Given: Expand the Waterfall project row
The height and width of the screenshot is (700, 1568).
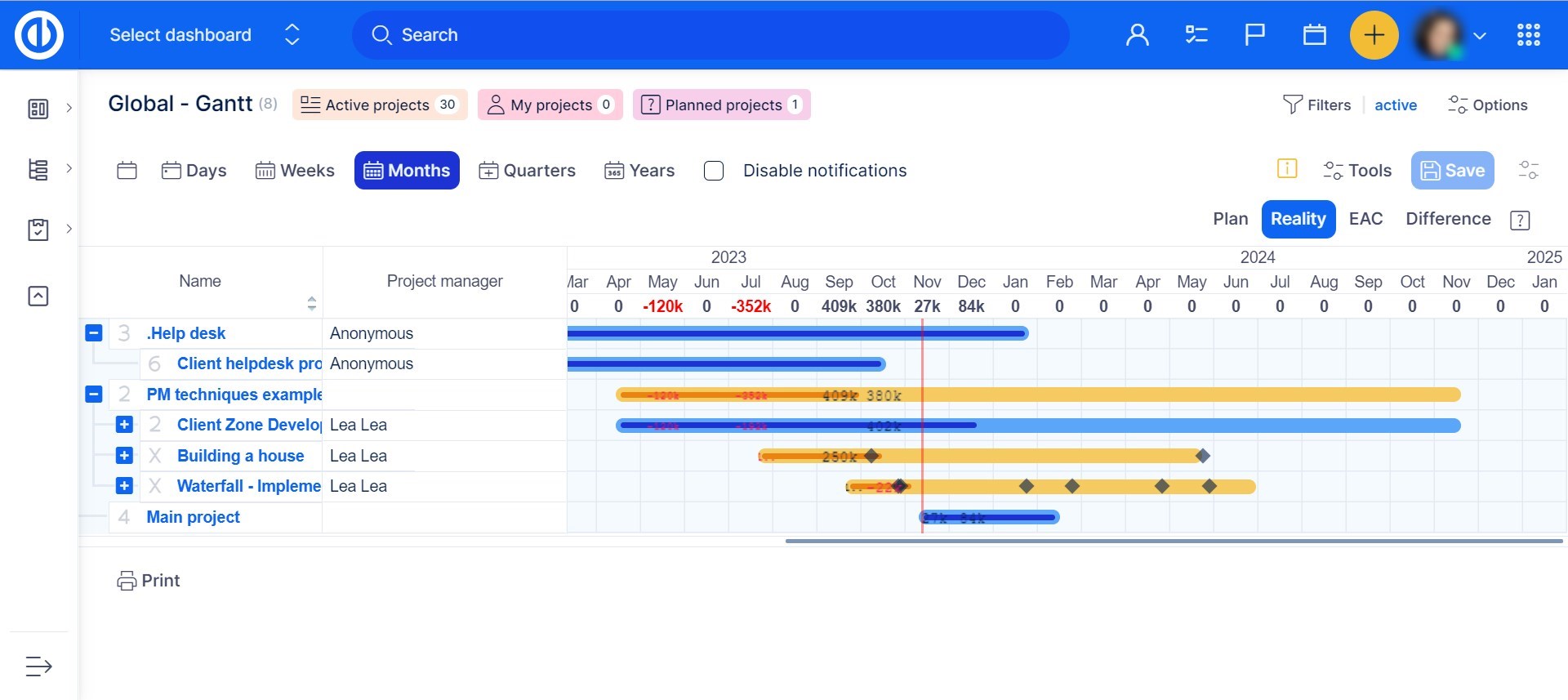Looking at the screenshot, I should point(124,486).
